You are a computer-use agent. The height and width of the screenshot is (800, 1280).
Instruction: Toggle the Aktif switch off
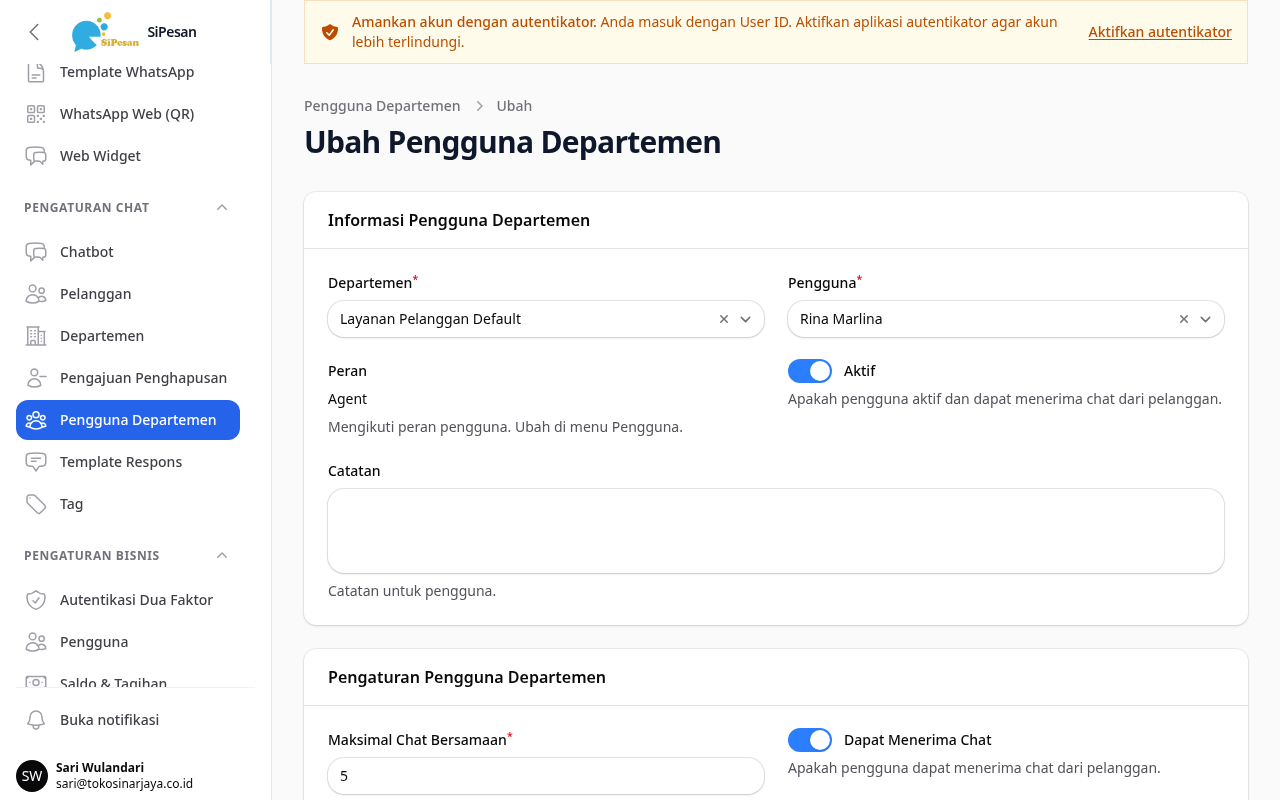coord(810,371)
